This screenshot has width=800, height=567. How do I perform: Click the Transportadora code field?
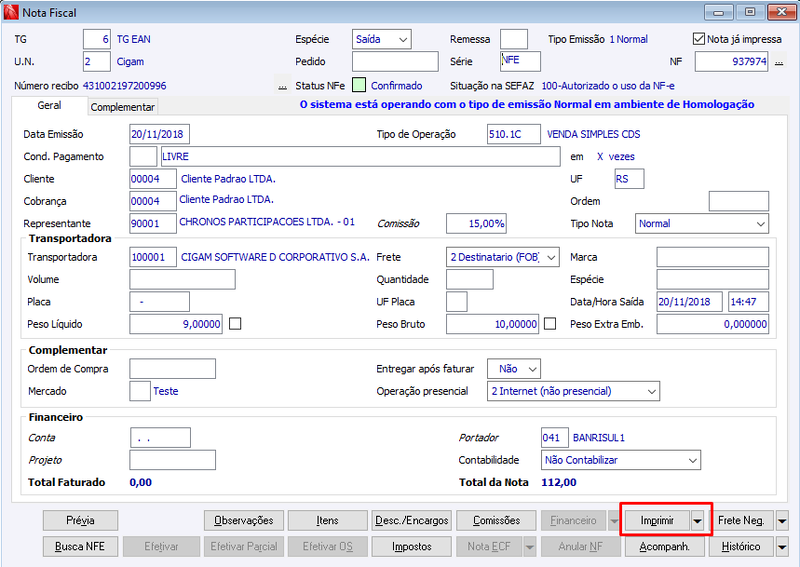[153, 257]
